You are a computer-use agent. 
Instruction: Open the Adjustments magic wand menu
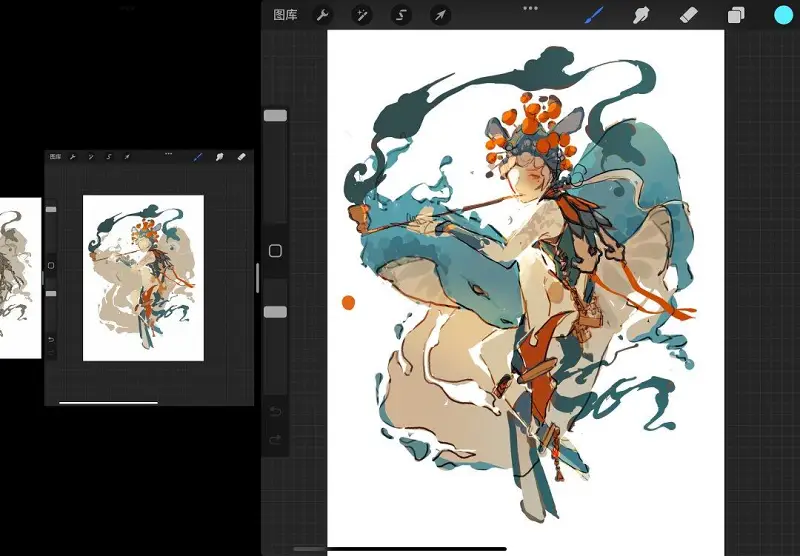pyautogui.click(x=362, y=15)
